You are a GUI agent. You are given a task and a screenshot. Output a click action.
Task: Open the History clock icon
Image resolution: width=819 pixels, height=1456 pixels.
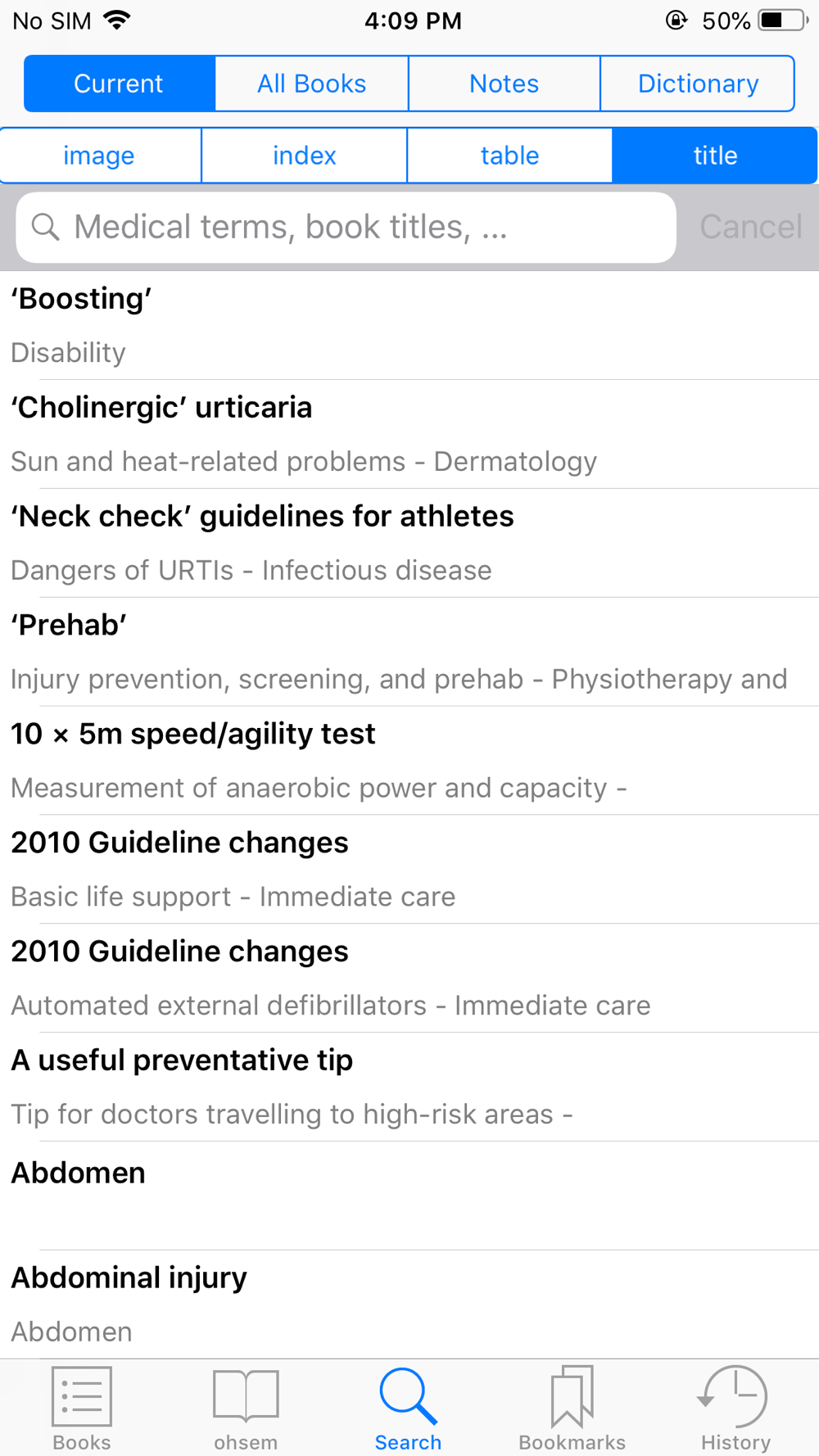click(x=735, y=1397)
